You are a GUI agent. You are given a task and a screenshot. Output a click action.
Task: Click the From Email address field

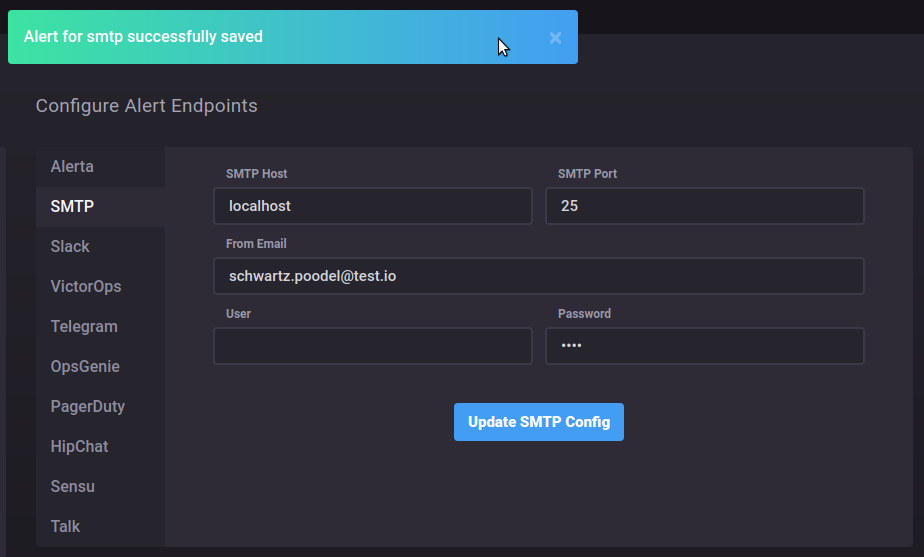(538, 276)
